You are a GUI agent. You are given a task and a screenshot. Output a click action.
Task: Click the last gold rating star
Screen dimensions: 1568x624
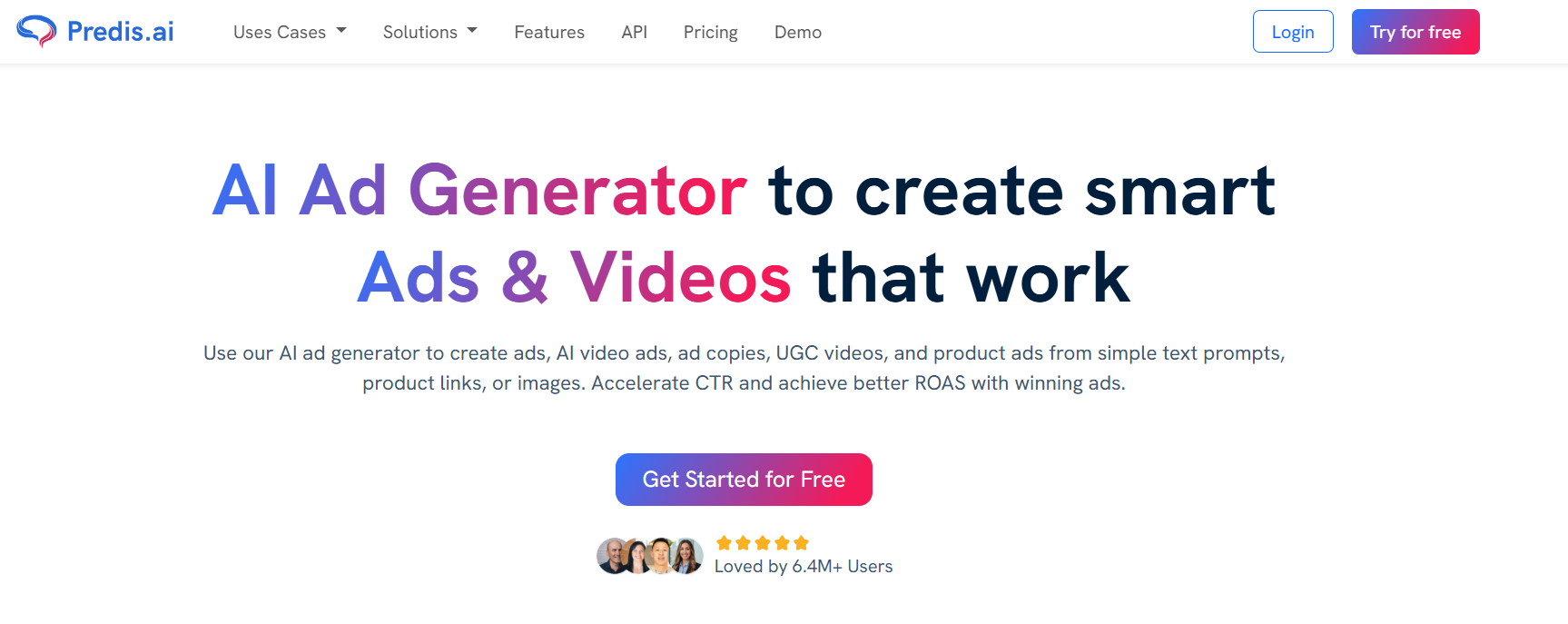pyautogui.click(x=801, y=543)
